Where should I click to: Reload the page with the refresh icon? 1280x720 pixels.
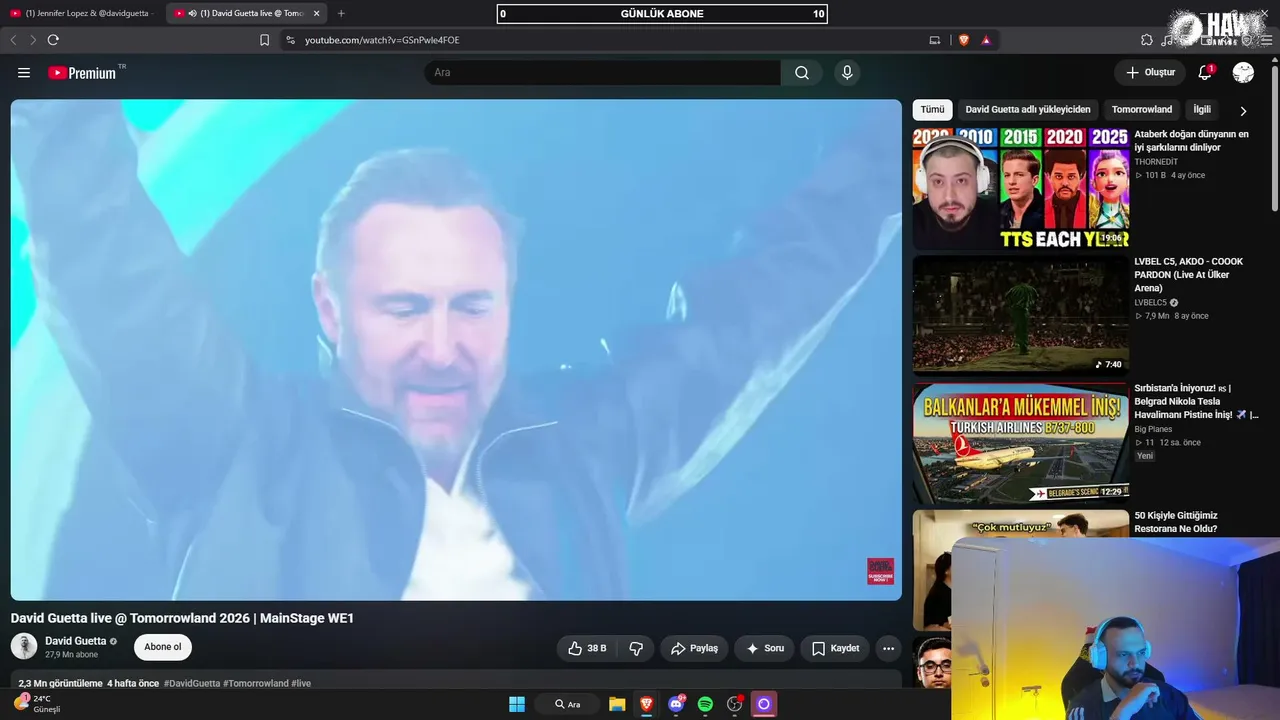53,40
